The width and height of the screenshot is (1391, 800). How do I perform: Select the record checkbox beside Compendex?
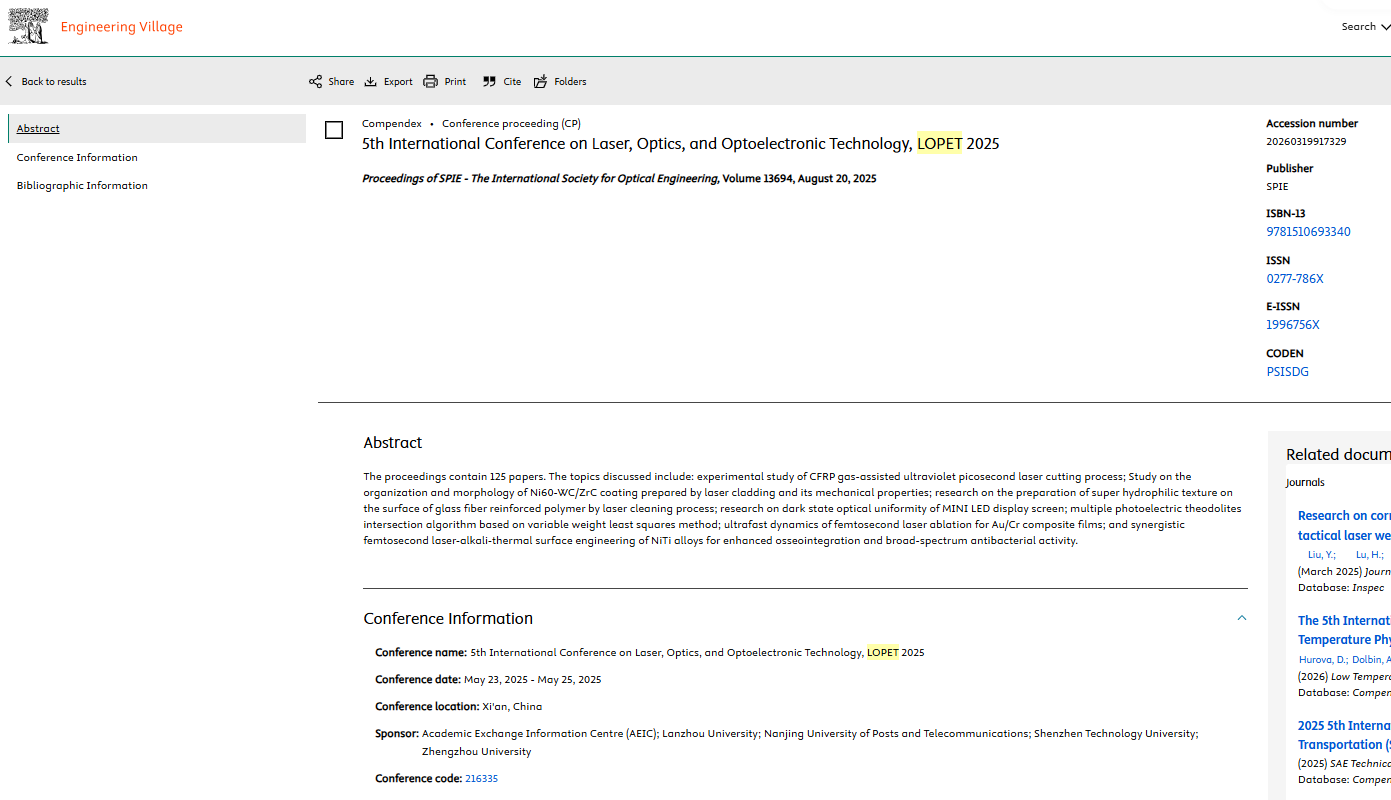coord(334,130)
